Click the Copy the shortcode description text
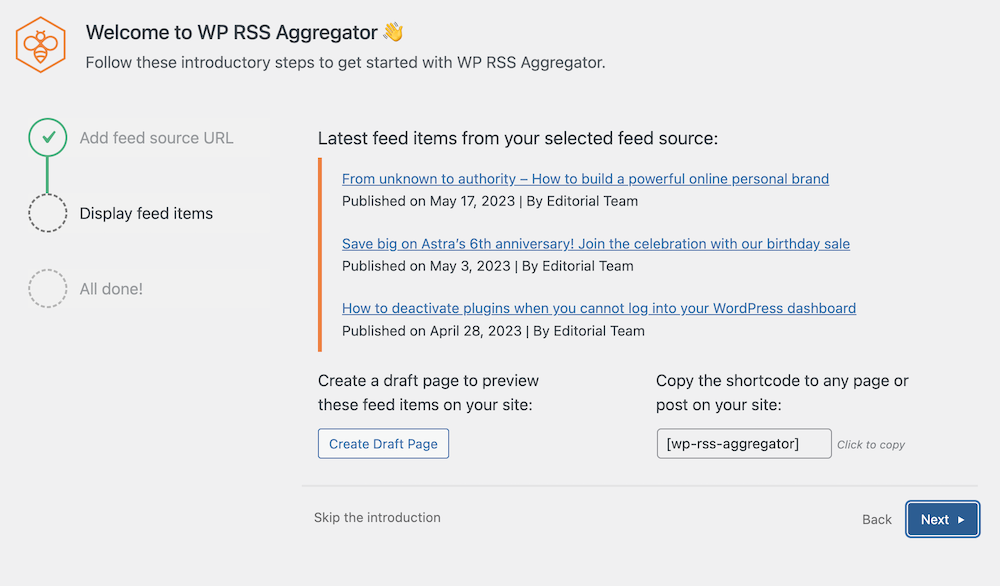Viewport: 1000px width, 586px height. 782,393
